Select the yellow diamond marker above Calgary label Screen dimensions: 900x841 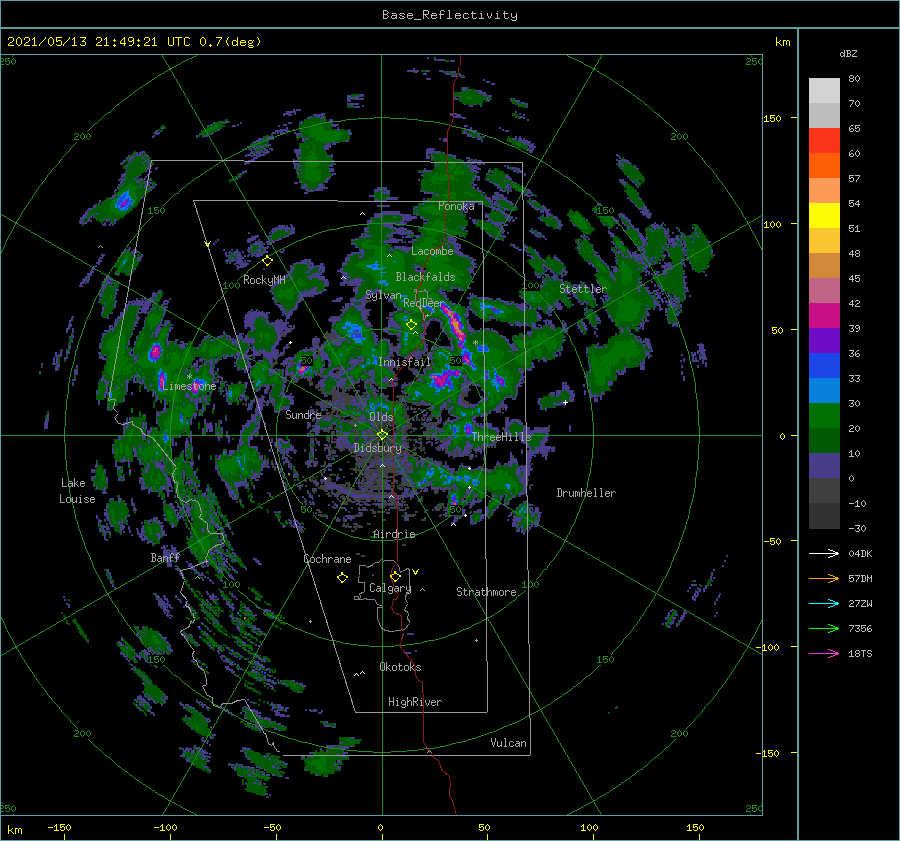pyautogui.click(x=395, y=576)
